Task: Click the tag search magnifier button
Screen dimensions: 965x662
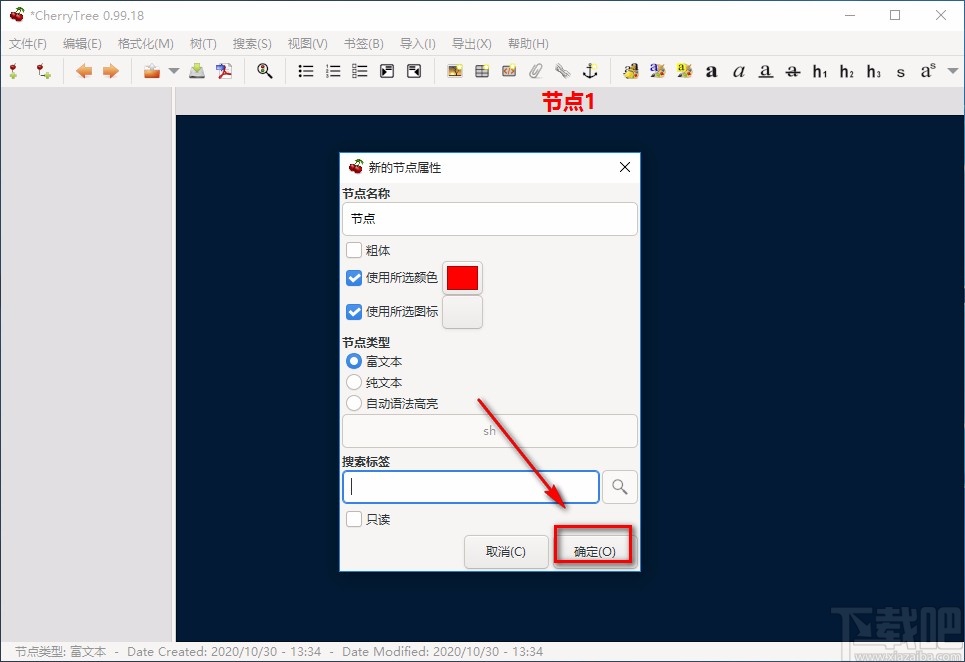Action: [x=620, y=487]
